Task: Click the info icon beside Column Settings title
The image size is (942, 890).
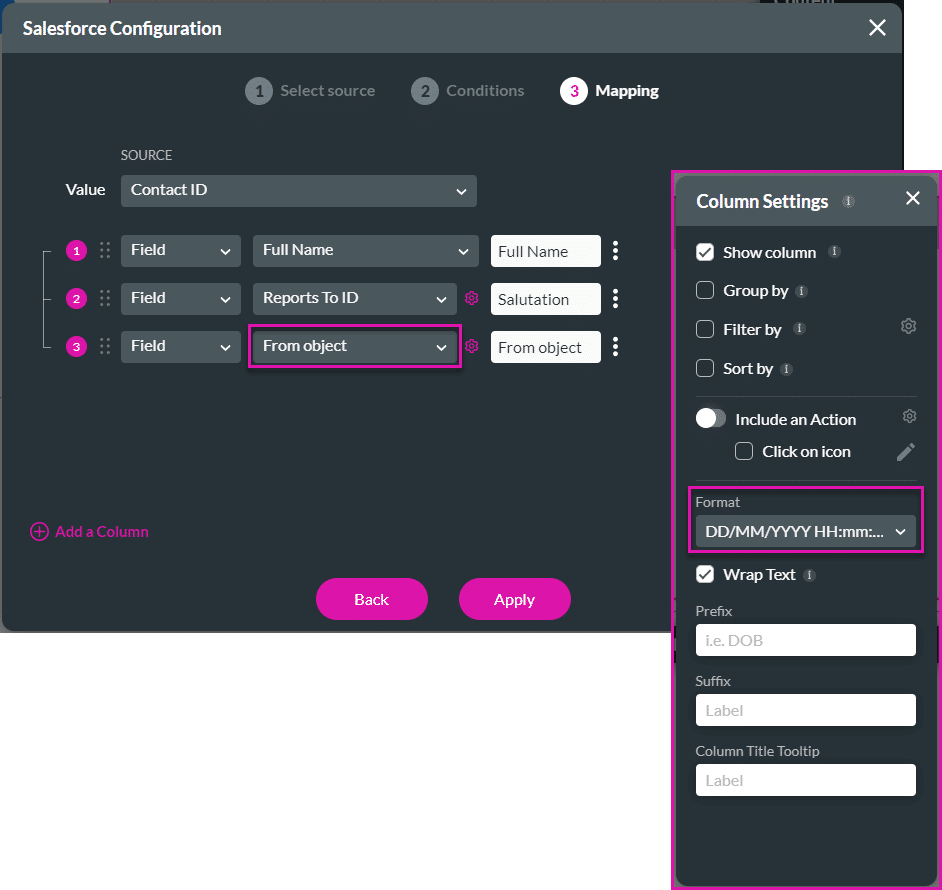Action: click(x=848, y=201)
